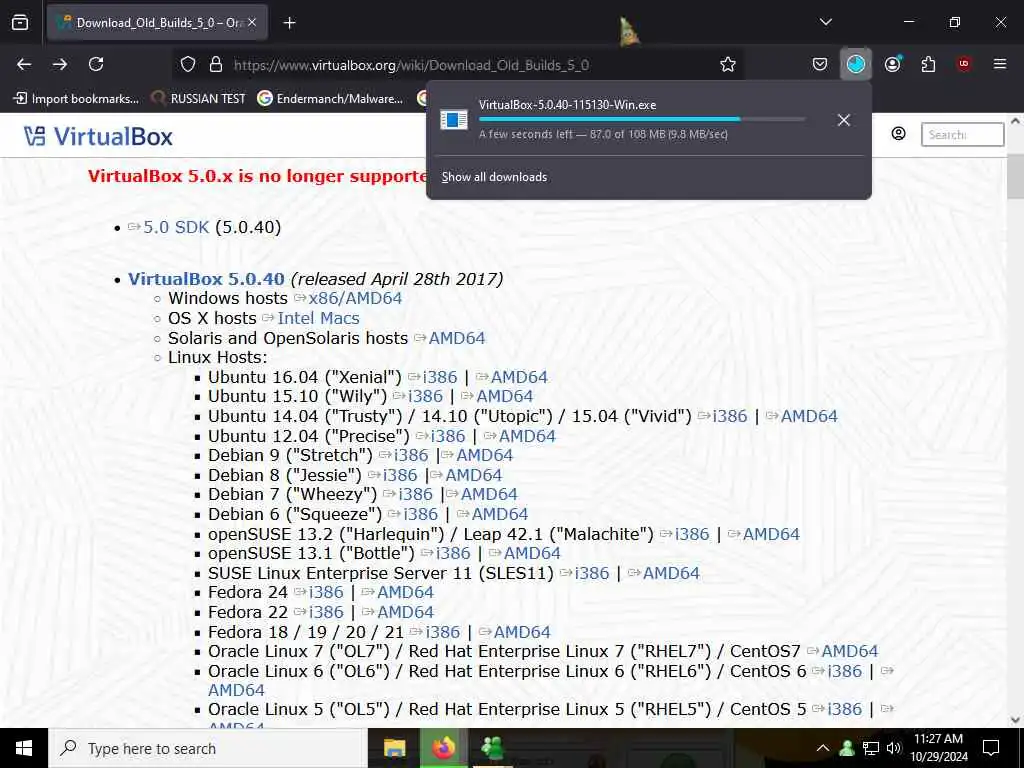1024x768 pixels.
Task: Toggle the downloads panel toolbar button
Action: click(x=856, y=64)
